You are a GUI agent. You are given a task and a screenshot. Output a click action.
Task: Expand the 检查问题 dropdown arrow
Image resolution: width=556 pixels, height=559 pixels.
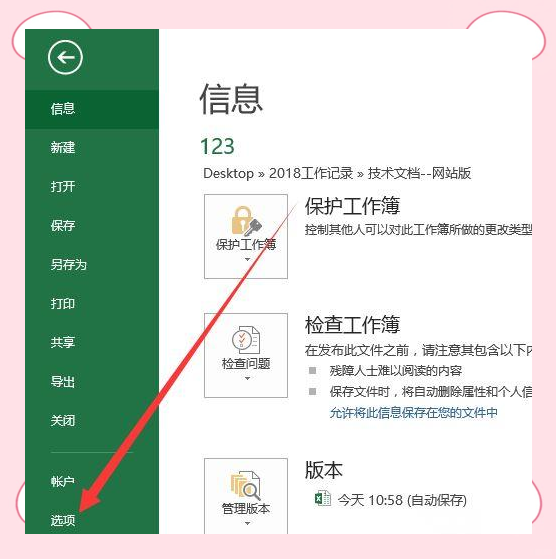[247, 379]
